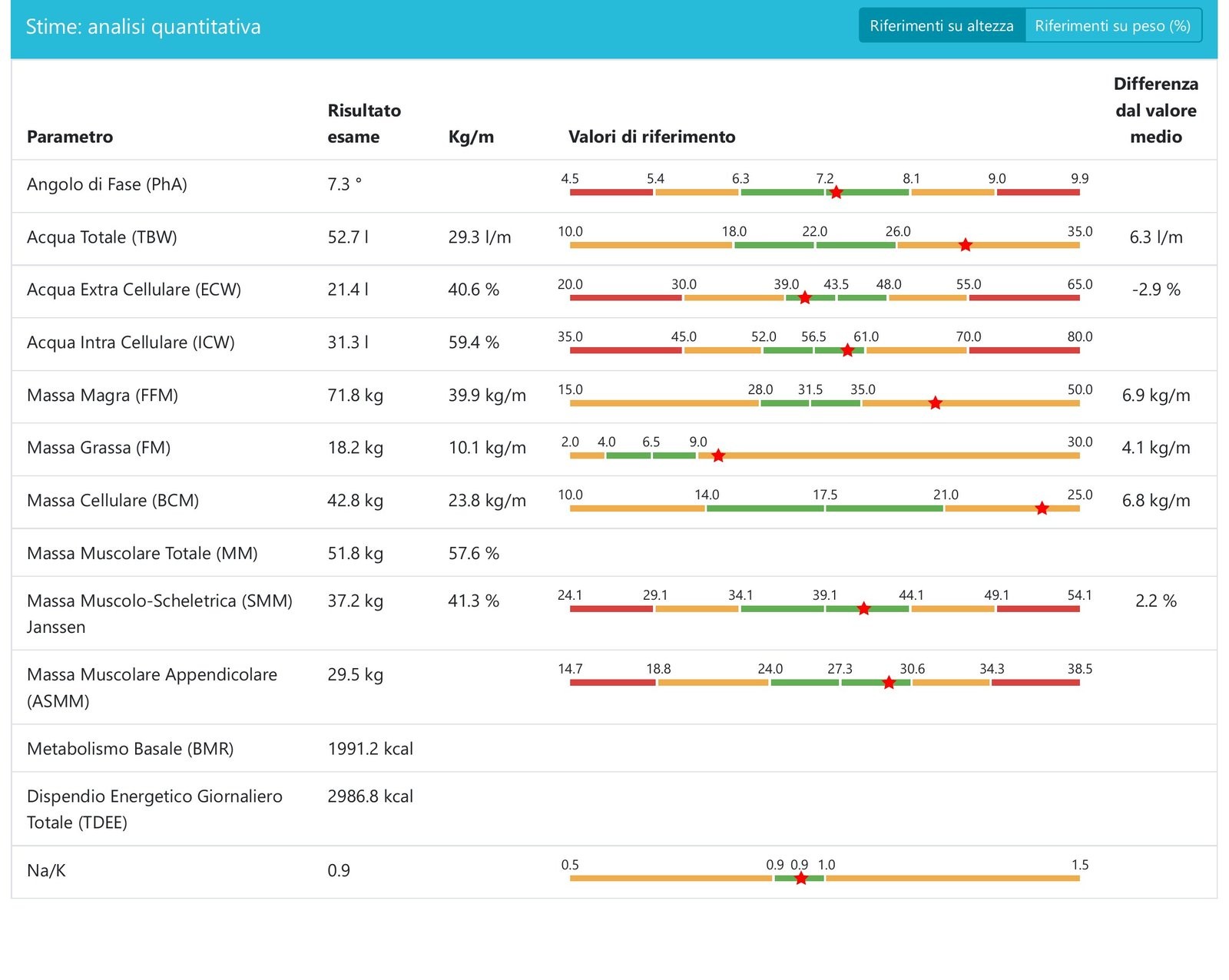The width and height of the screenshot is (1229, 980).
Task: Click red star on Massa Cellulare bar
Action: point(1042,508)
